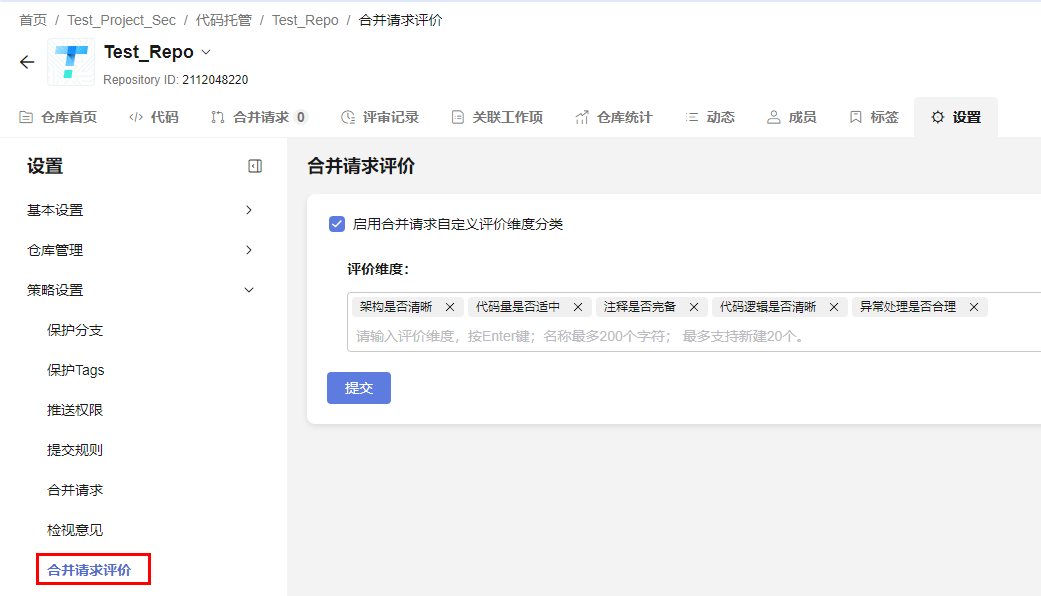Screen dimensions: 1041x596
Task: Remove the 代码量是否适中 tag
Action: (x=578, y=307)
